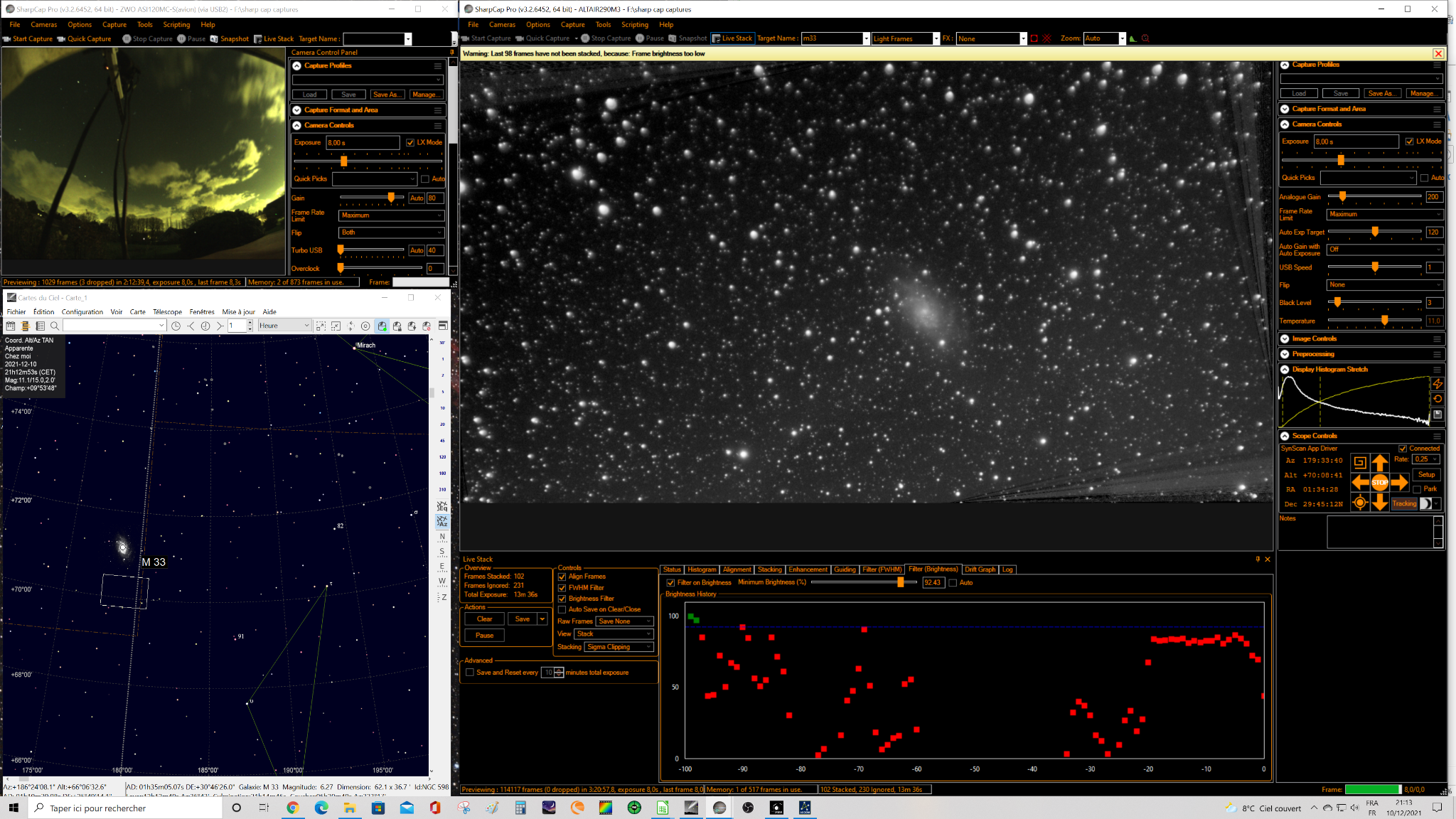The width and height of the screenshot is (1456, 819).
Task: Click the scope Setup button
Action: click(1426, 475)
